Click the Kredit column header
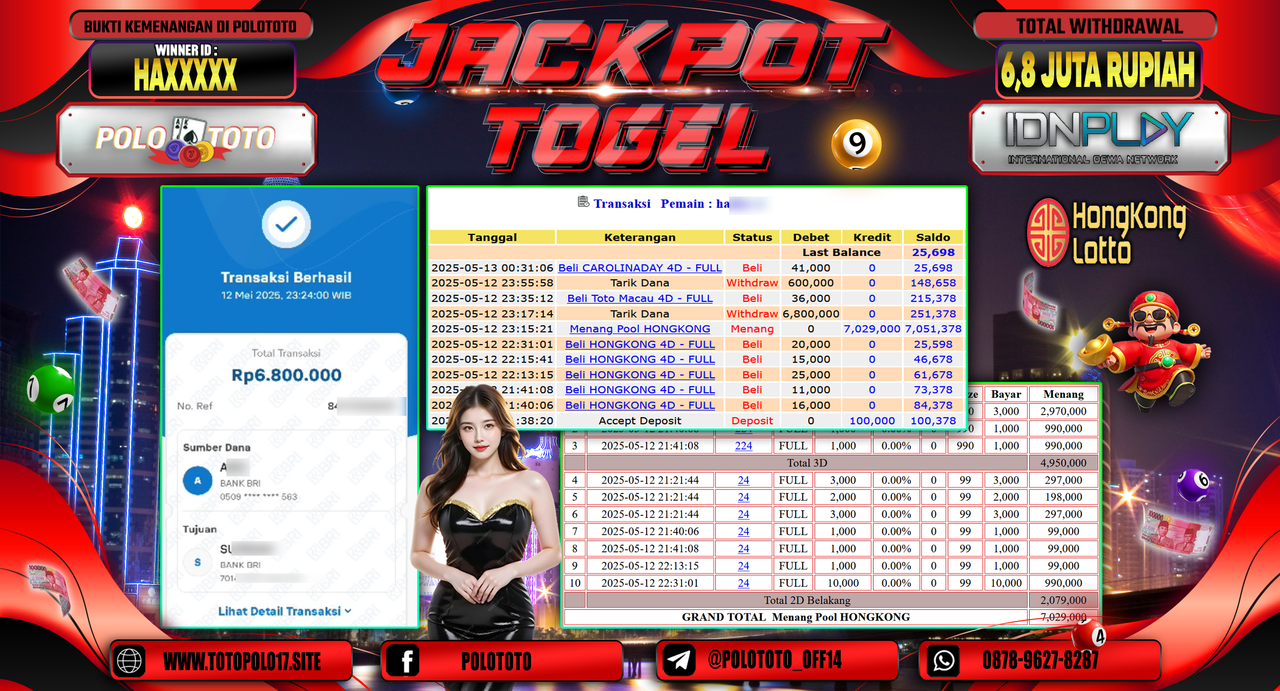 coord(872,237)
